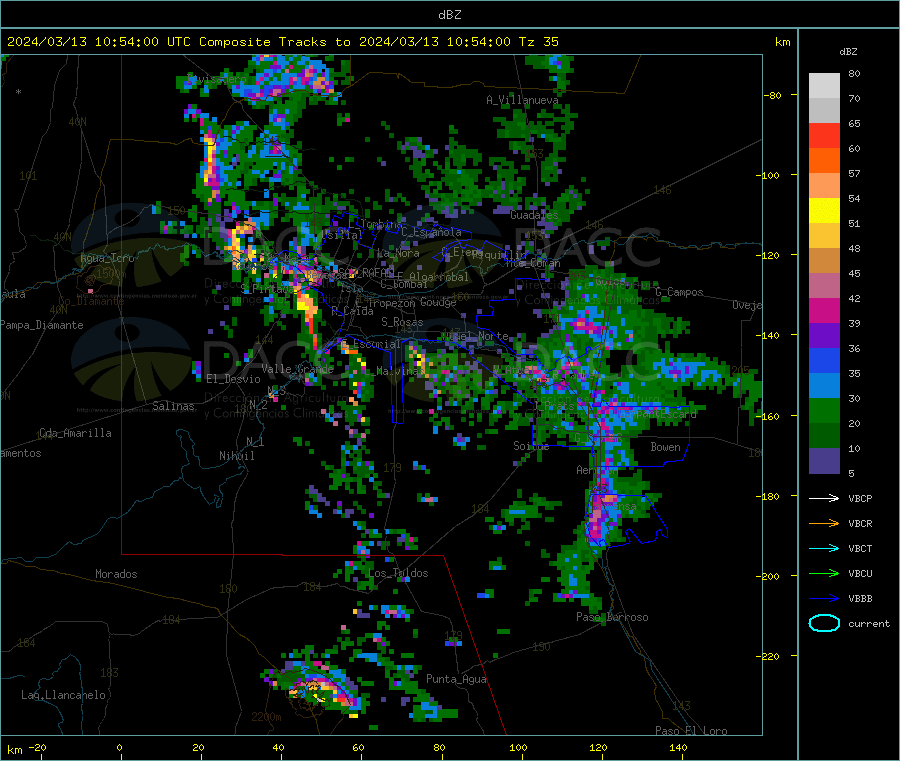Click the '-180' vertical axis label

(x=768, y=496)
